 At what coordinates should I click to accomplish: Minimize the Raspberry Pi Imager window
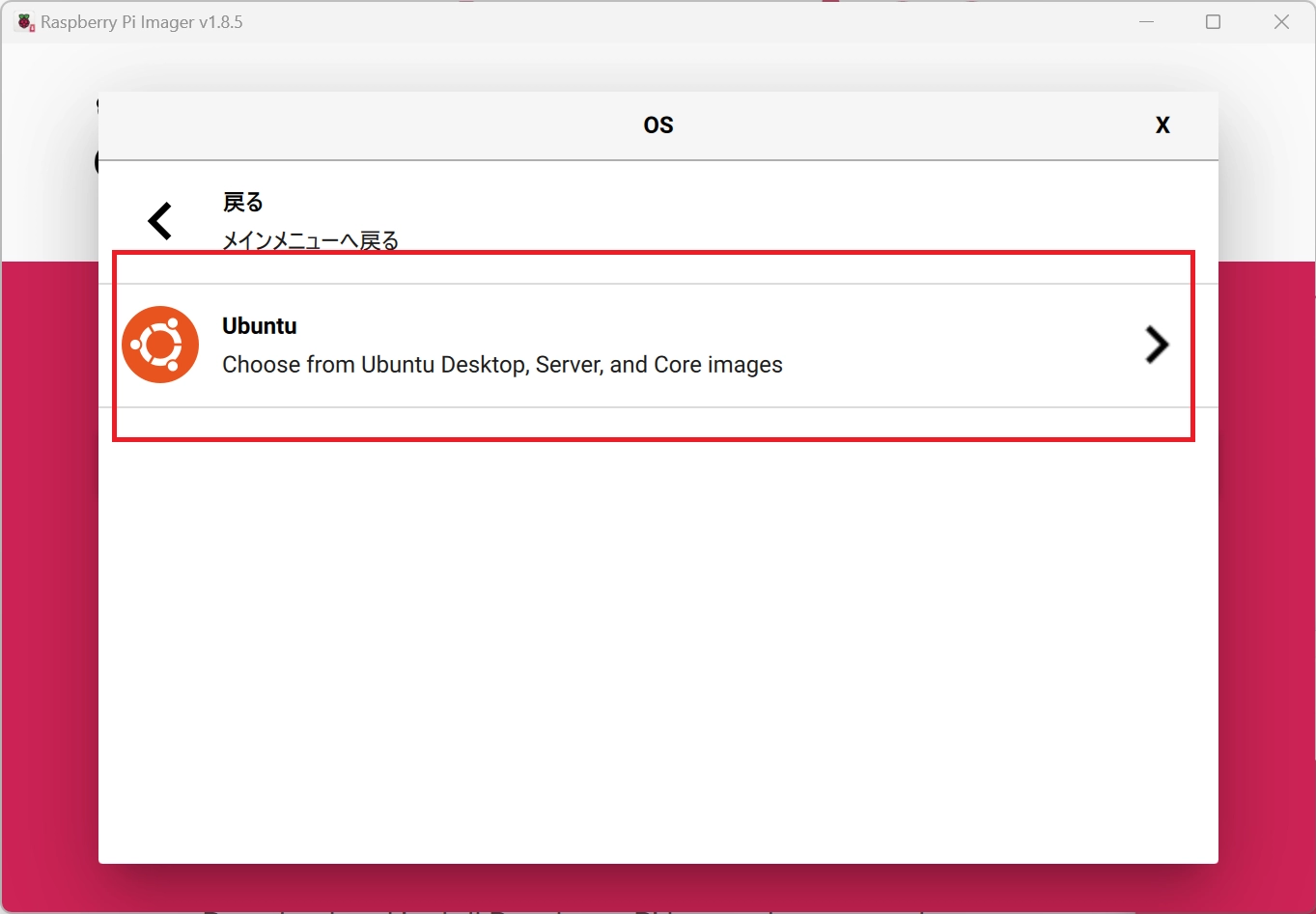coord(1147,21)
